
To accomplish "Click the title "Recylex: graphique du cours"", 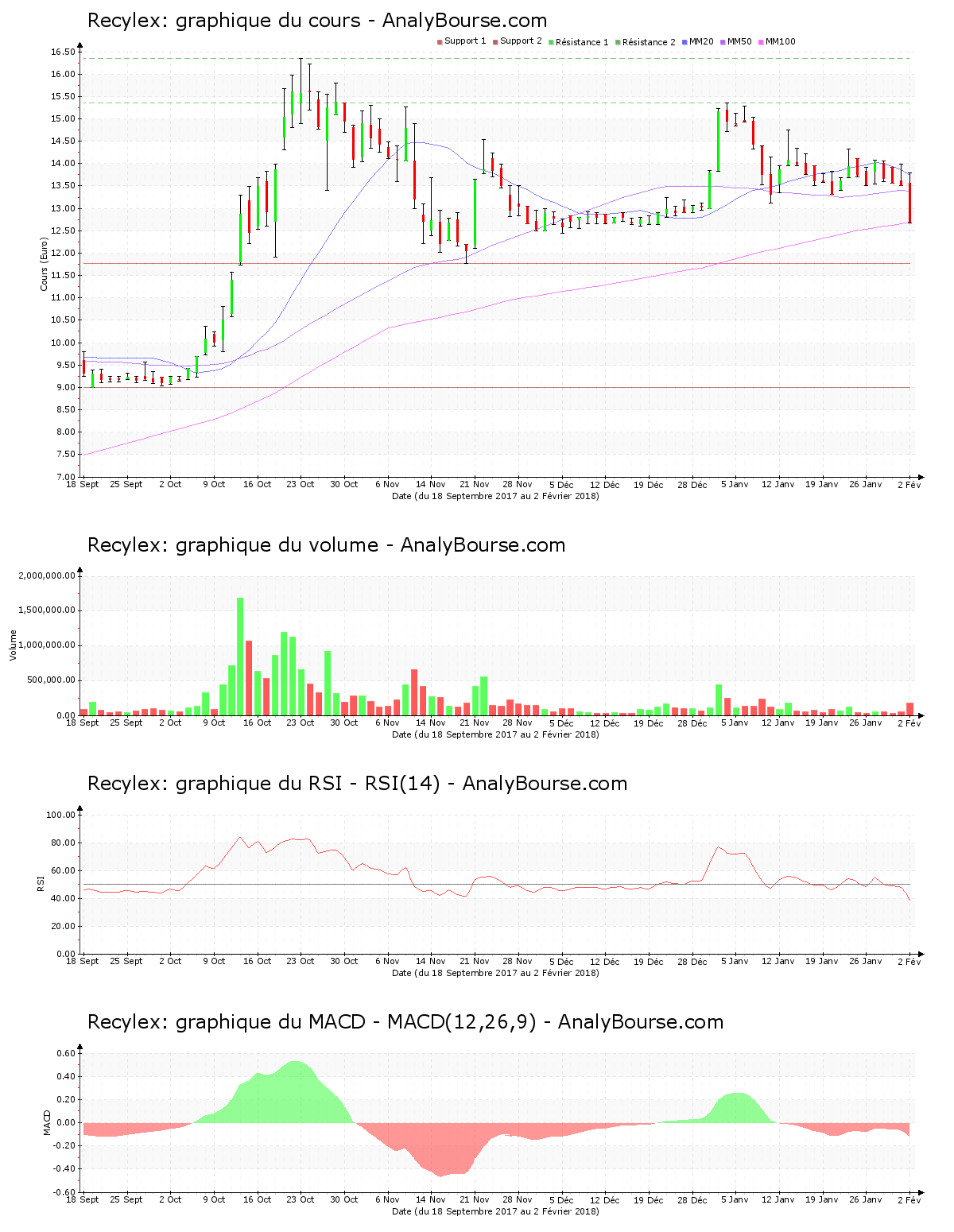I will (223, 21).
